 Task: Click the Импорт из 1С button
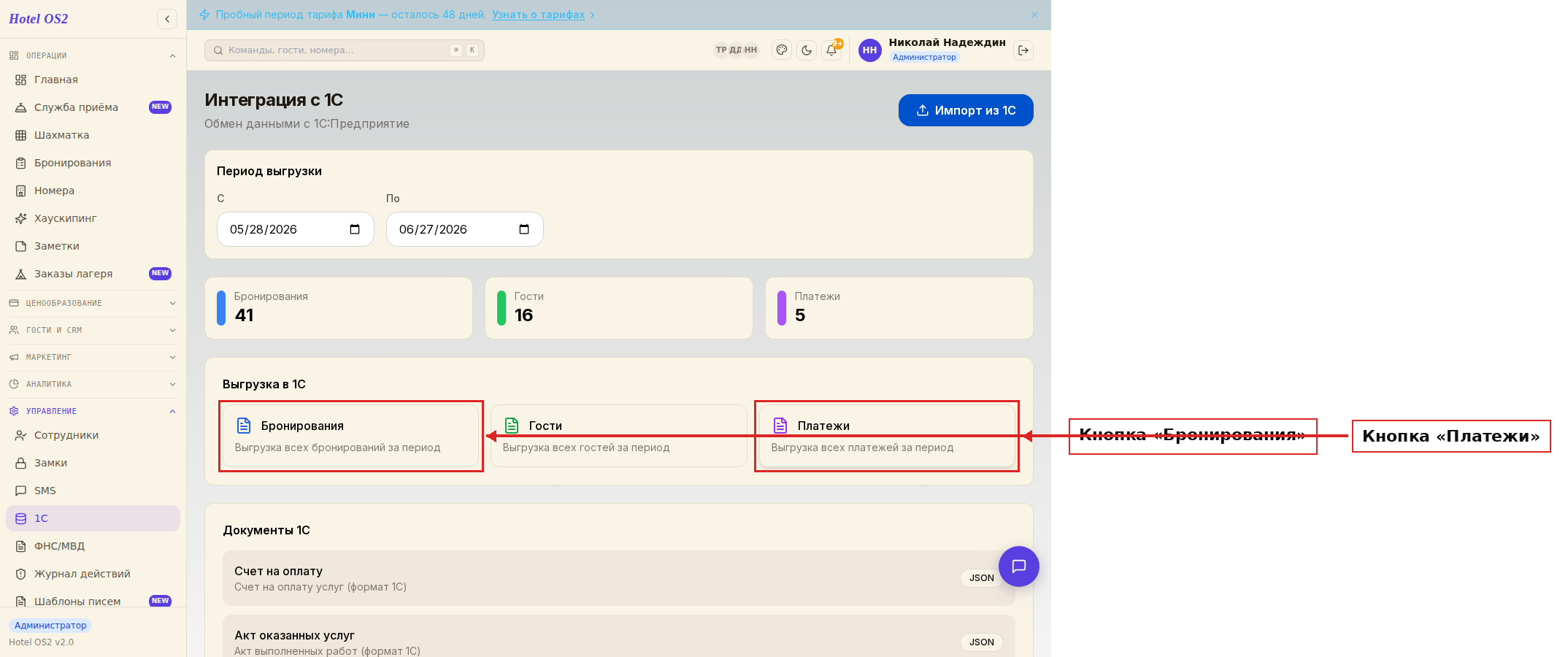coord(966,110)
